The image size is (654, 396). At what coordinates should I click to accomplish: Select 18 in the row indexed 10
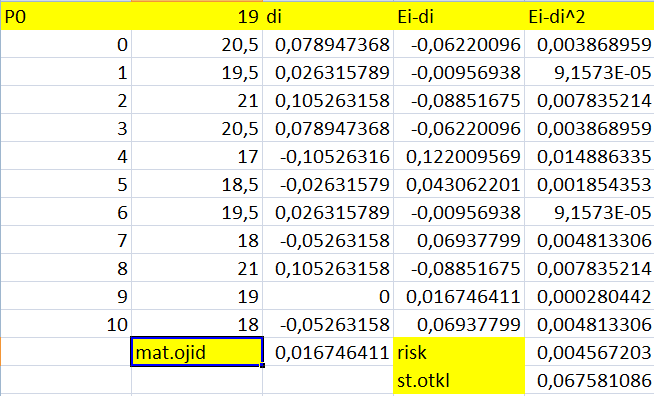pyautogui.click(x=197, y=324)
